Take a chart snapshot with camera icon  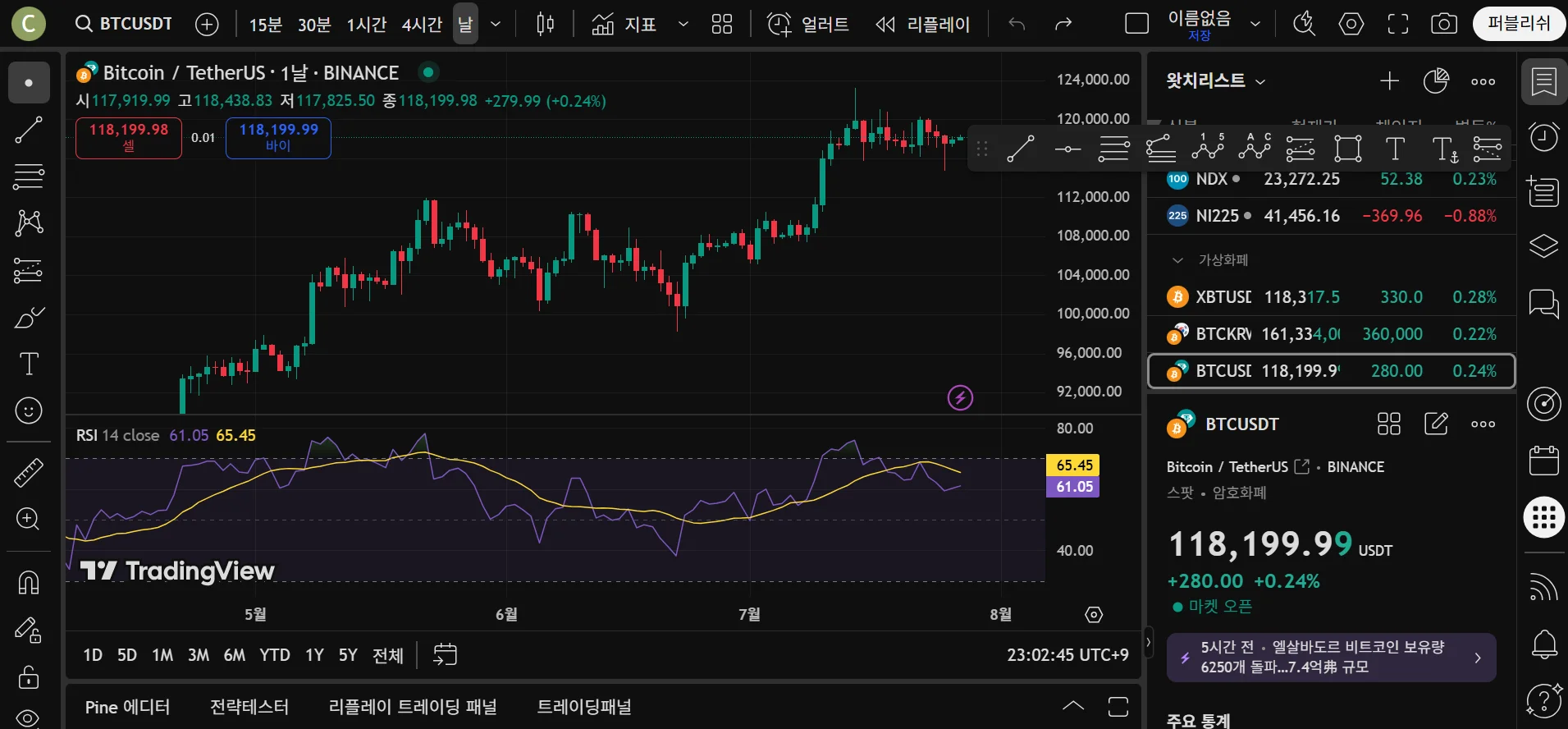click(1443, 25)
